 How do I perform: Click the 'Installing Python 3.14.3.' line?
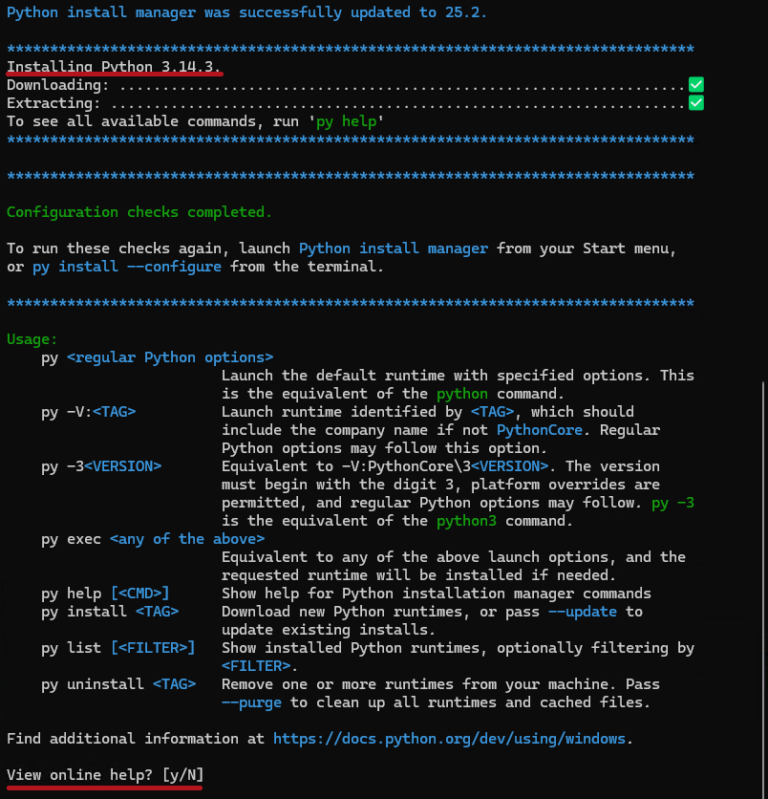click(113, 67)
